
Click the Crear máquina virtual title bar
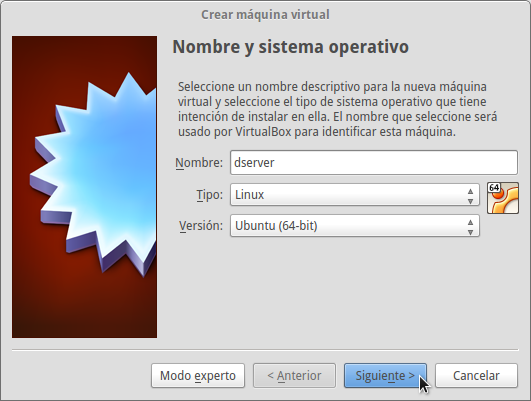pyautogui.click(x=265, y=15)
